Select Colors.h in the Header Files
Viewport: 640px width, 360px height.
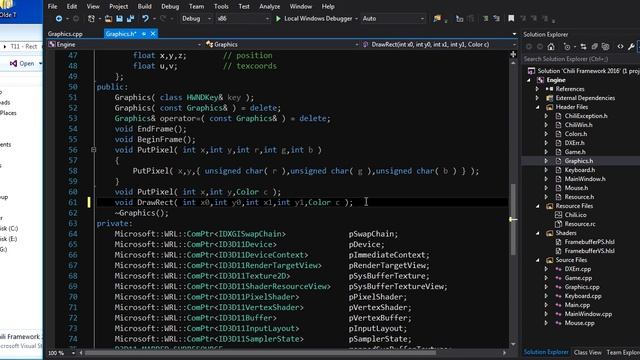(576, 134)
